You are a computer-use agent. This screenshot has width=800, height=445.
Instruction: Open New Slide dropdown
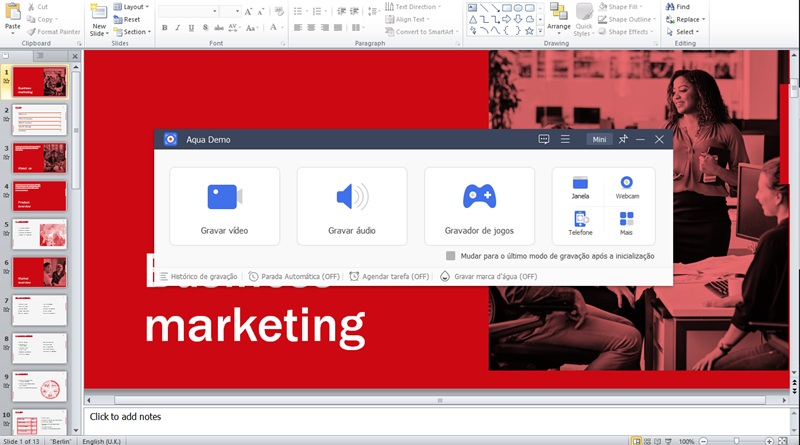[x=99, y=30]
